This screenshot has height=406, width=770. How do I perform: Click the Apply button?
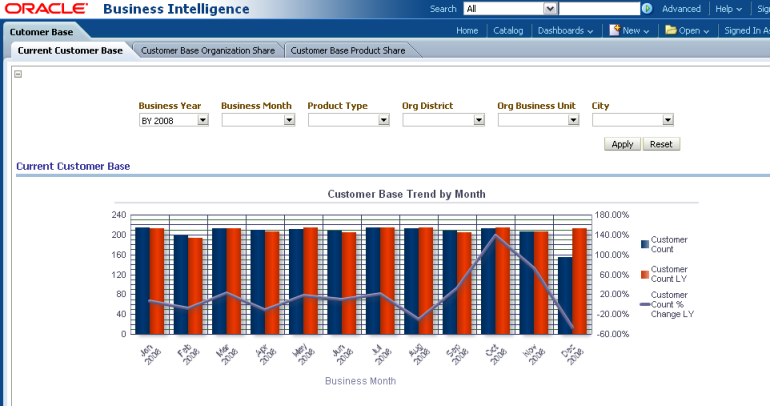click(622, 144)
